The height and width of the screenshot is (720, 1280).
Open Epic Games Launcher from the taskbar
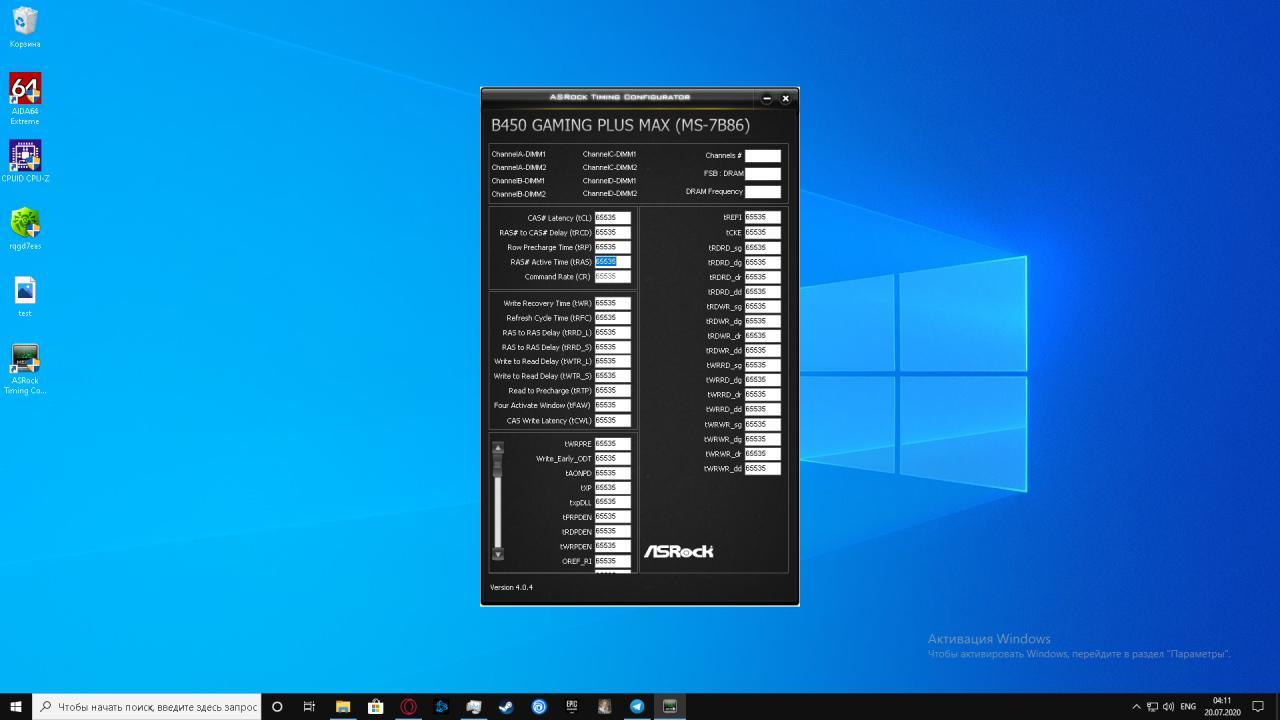pyautogui.click(x=572, y=706)
